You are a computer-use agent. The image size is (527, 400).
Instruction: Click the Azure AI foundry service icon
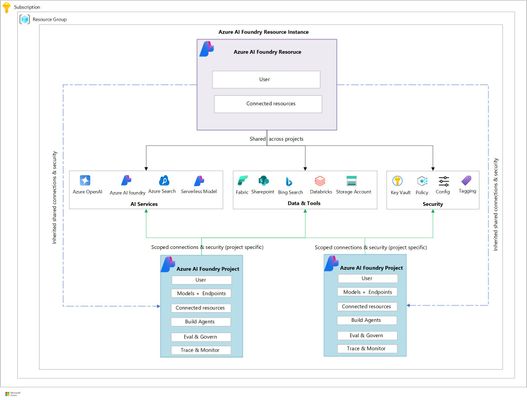coord(126,181)
